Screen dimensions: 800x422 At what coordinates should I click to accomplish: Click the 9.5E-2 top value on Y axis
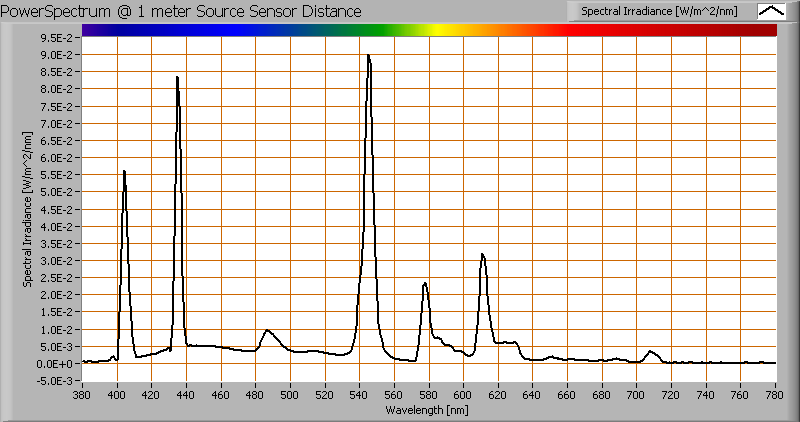tap(56, 37)
